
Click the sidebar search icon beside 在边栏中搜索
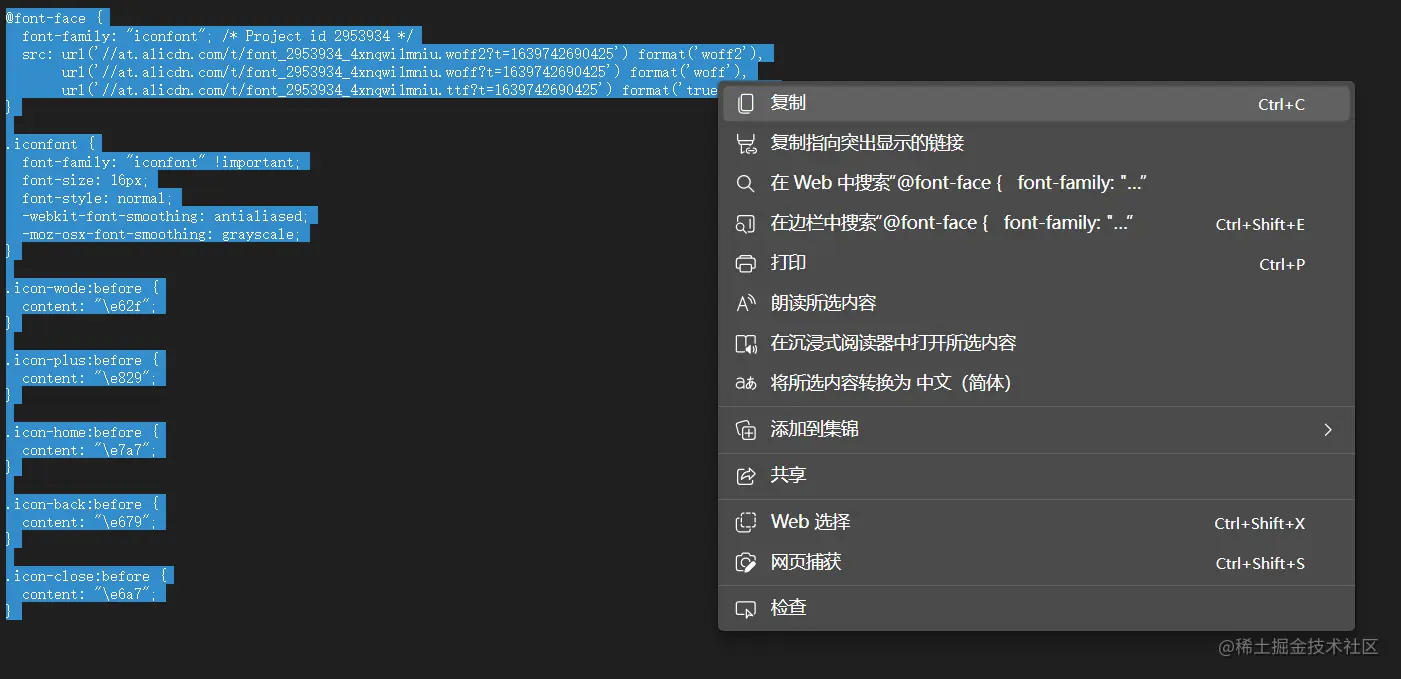pyautogui.click(x=746, y=224)
